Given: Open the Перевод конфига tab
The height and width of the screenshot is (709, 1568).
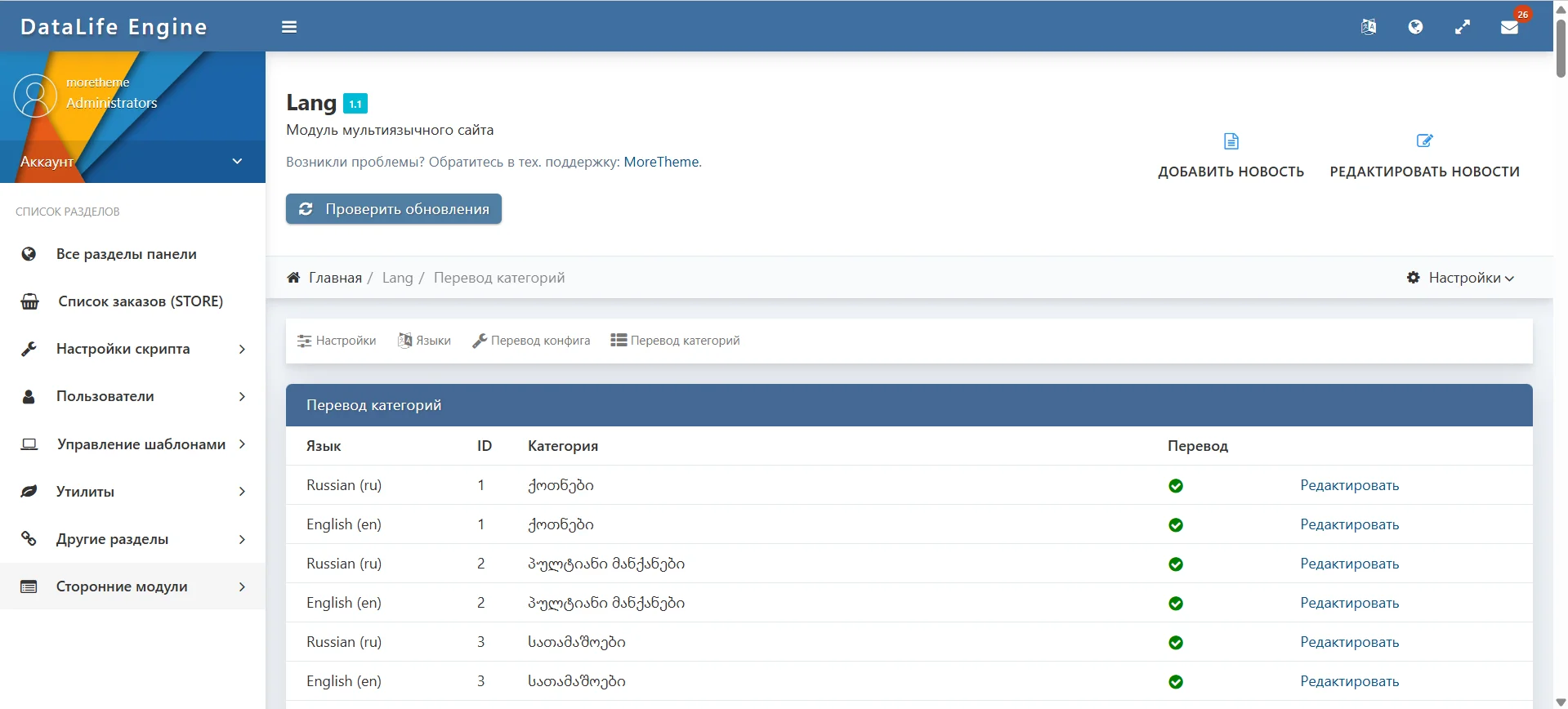Looking at the screenshot, I should pos(531,341).
